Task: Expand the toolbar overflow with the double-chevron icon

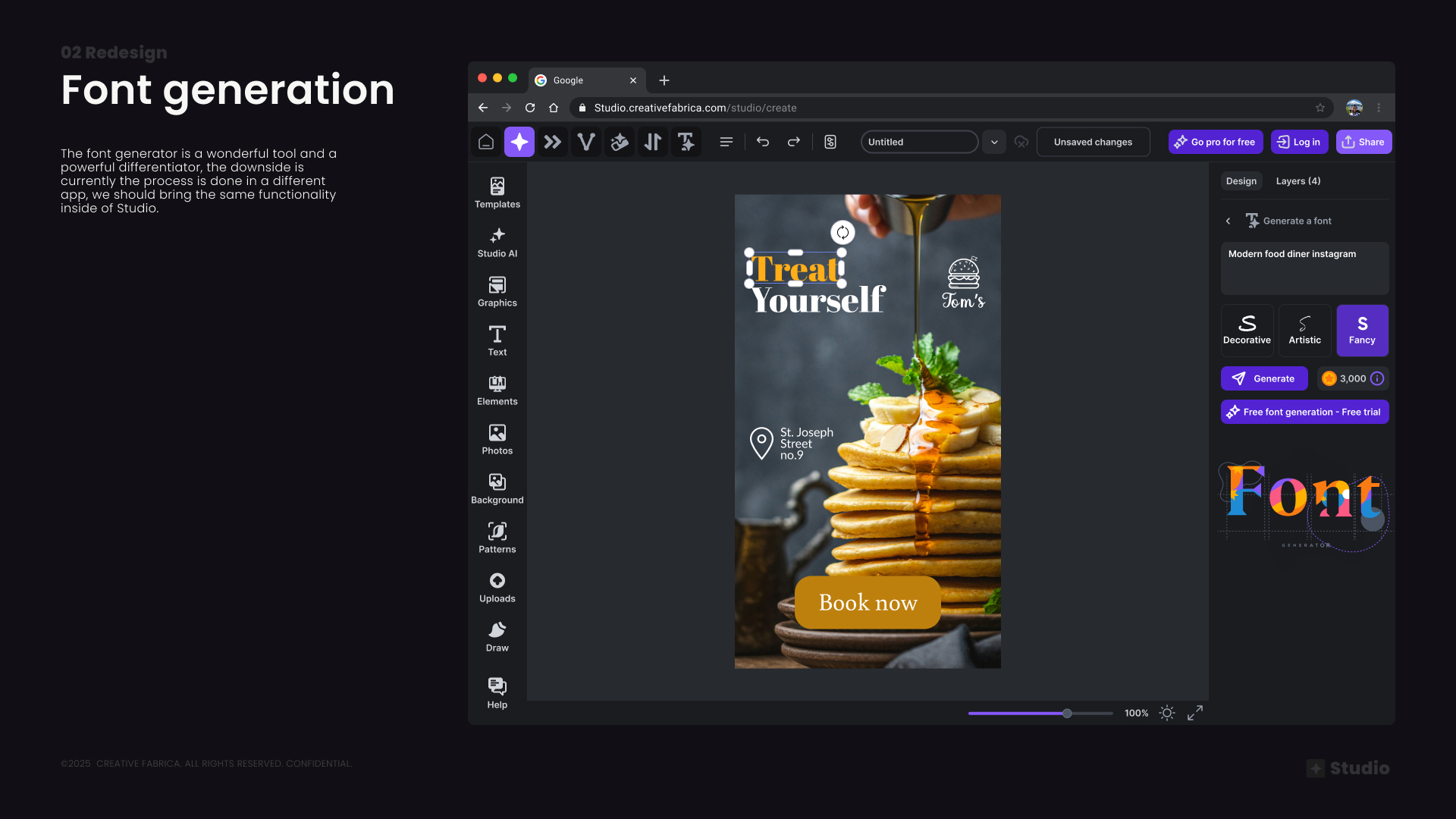Action: tap(553, 142)
